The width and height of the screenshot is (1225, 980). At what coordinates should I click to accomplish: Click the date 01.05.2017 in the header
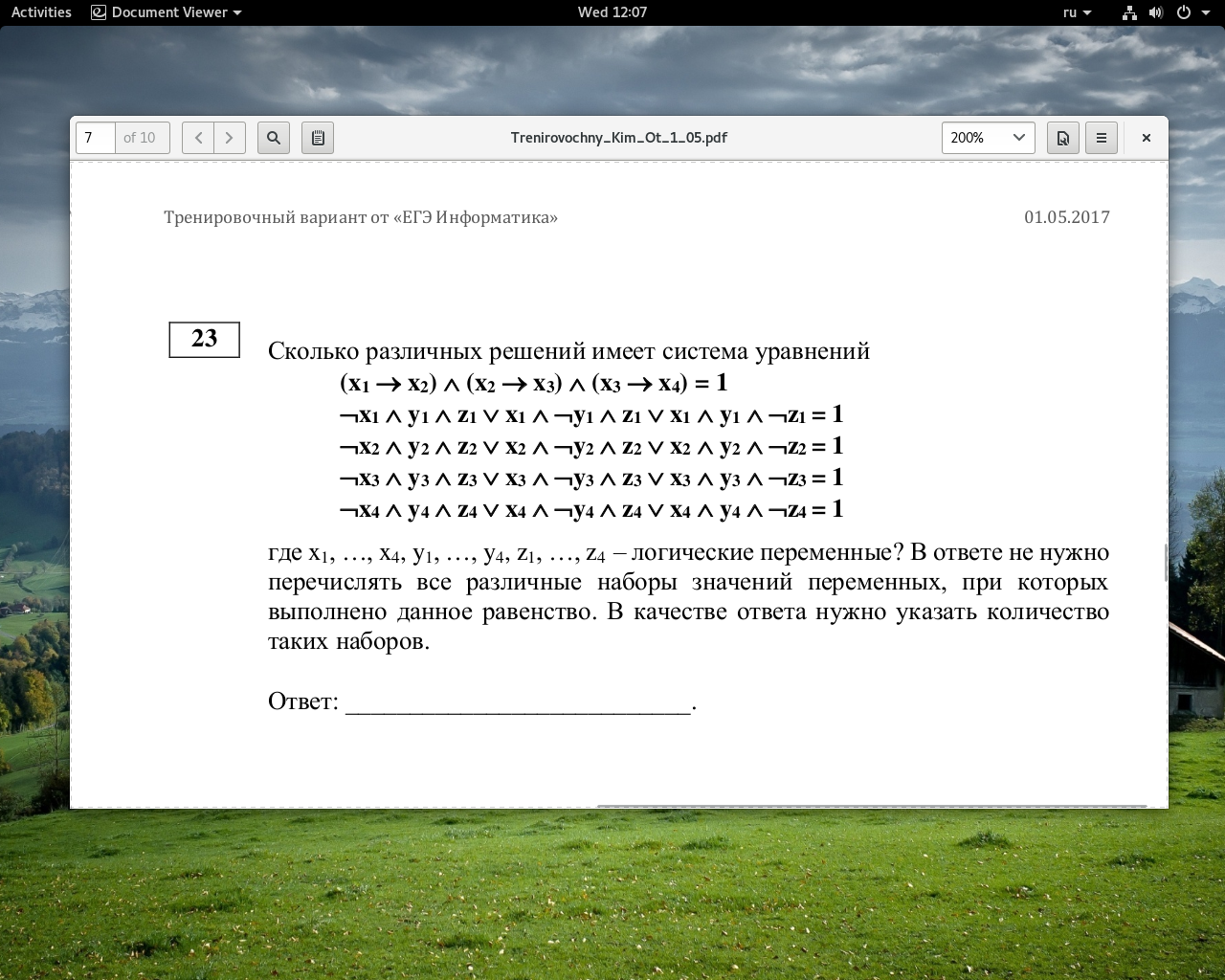click(x=1067, y=217)
